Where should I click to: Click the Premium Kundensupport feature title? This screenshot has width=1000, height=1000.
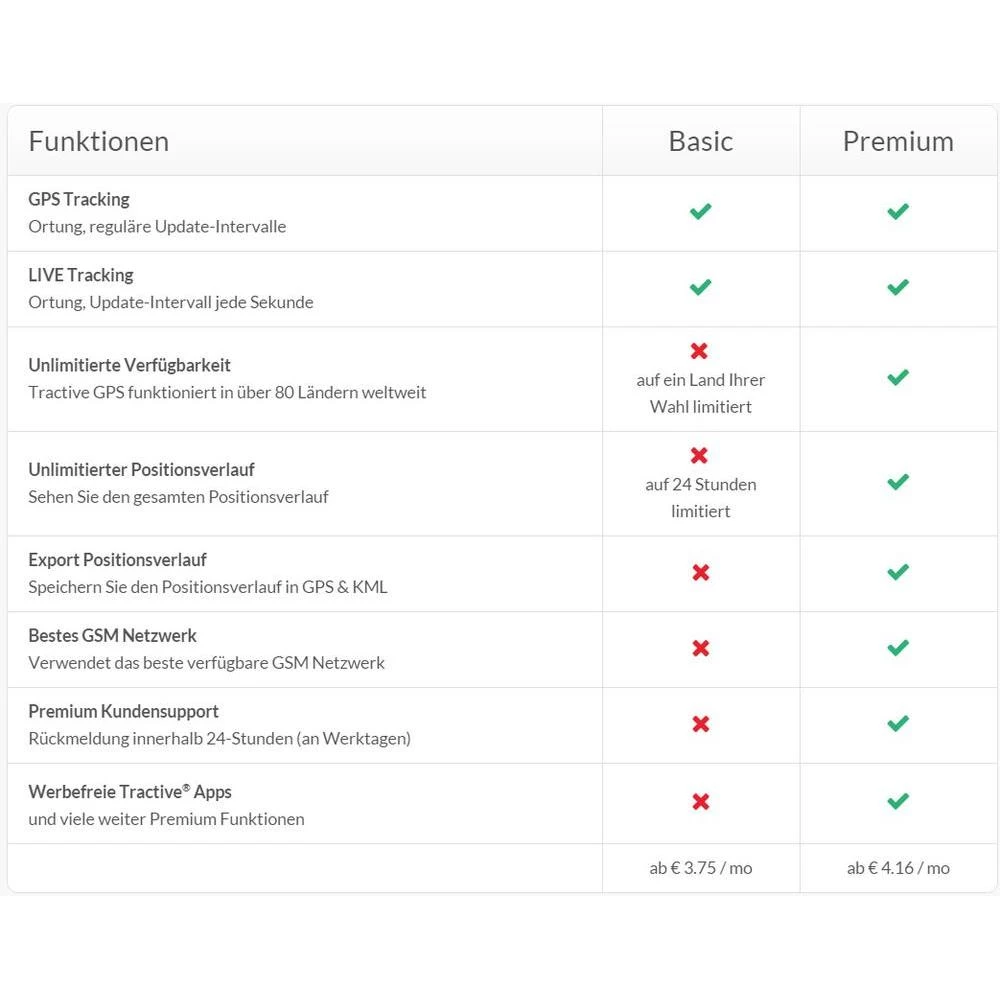[123, 712]
